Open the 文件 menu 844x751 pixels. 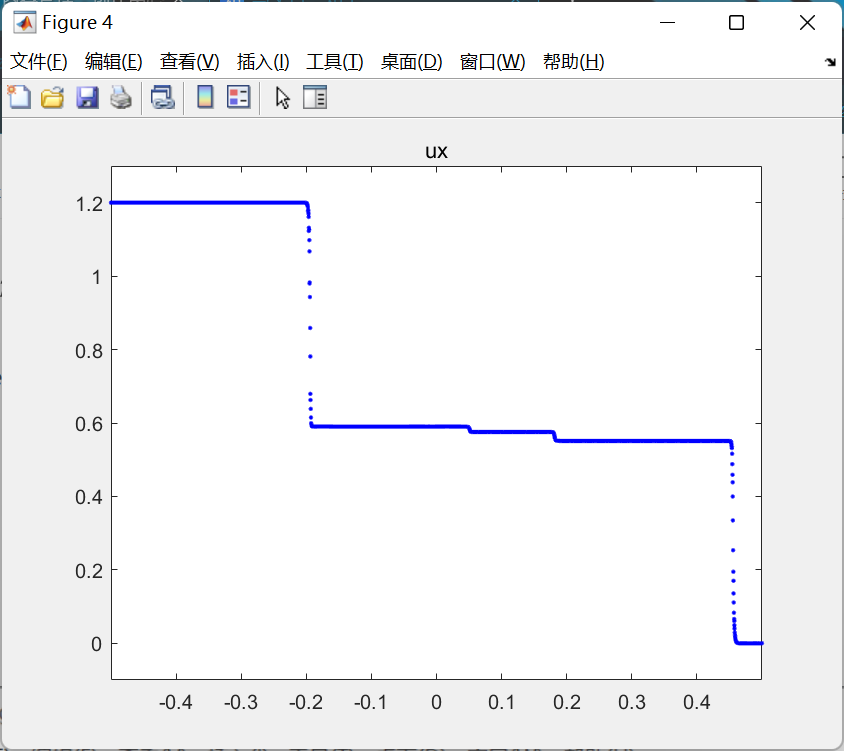[39, 61]
